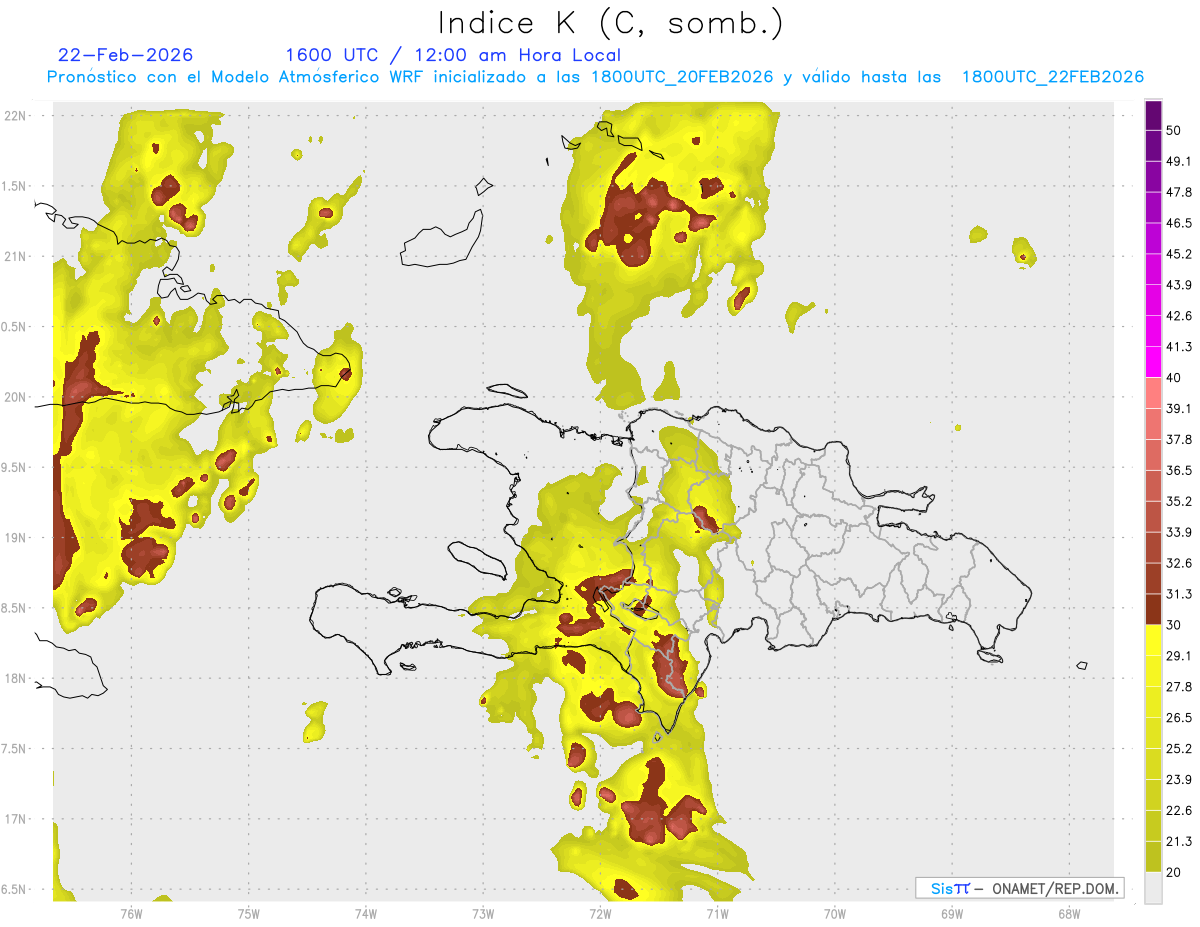
Task: Click the 'Indice K (C, somb.)' title
Action: (x=611, y=23)
